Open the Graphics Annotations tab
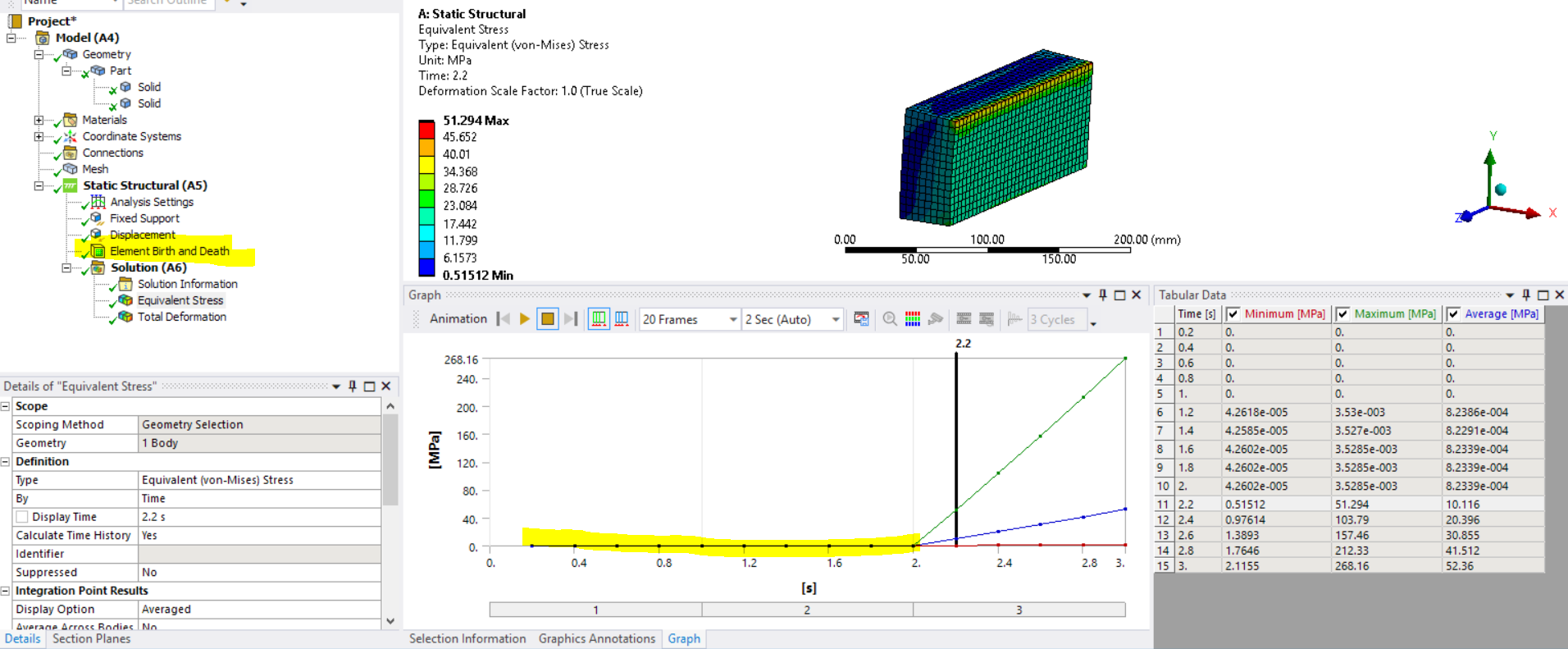Screen dimensions: 1568x649 (x=596, y=638)
